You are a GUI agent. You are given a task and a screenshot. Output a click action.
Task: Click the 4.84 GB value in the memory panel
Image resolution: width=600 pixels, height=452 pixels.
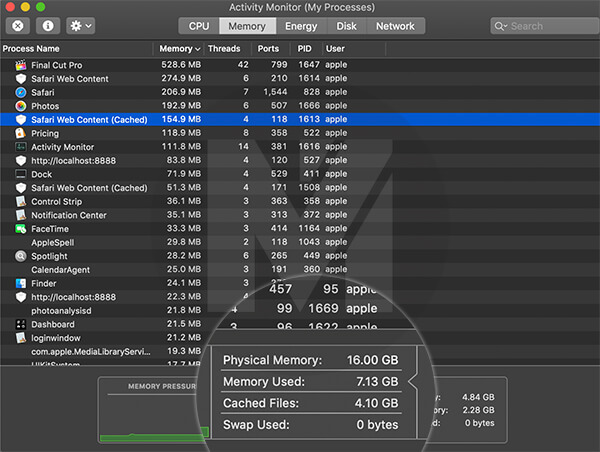478,397
